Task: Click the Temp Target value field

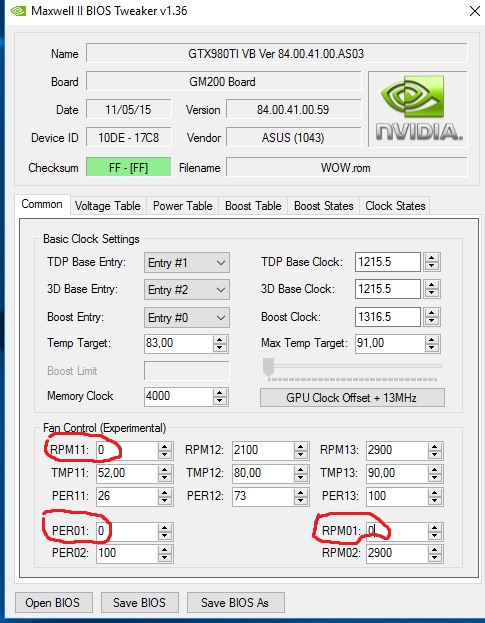Action: point(178,343)
